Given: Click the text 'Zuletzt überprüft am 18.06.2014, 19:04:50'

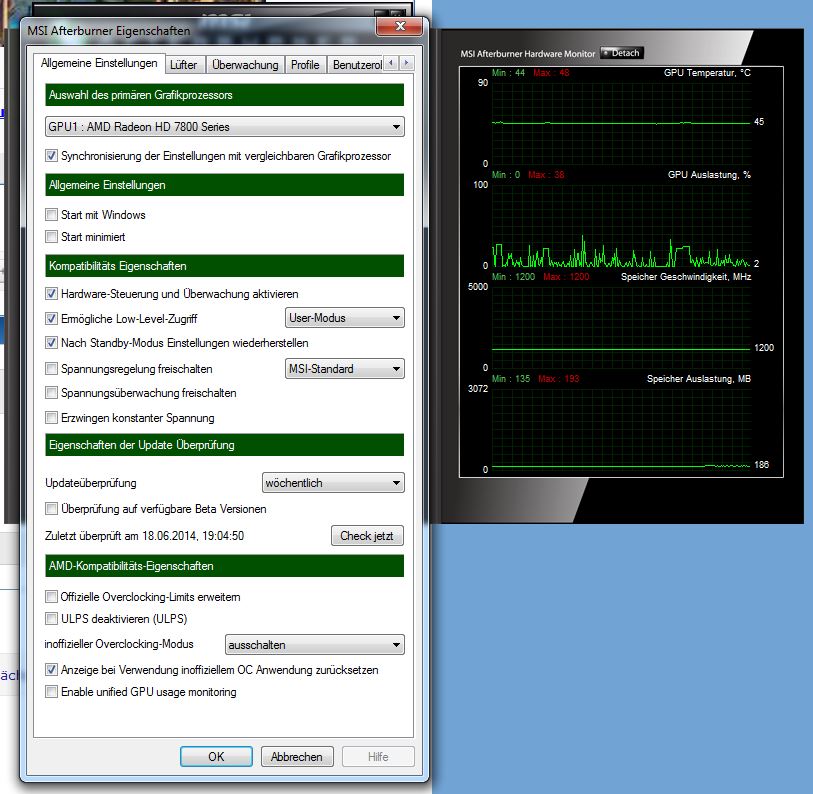Looking at the screenshot, I should (145, 536).
